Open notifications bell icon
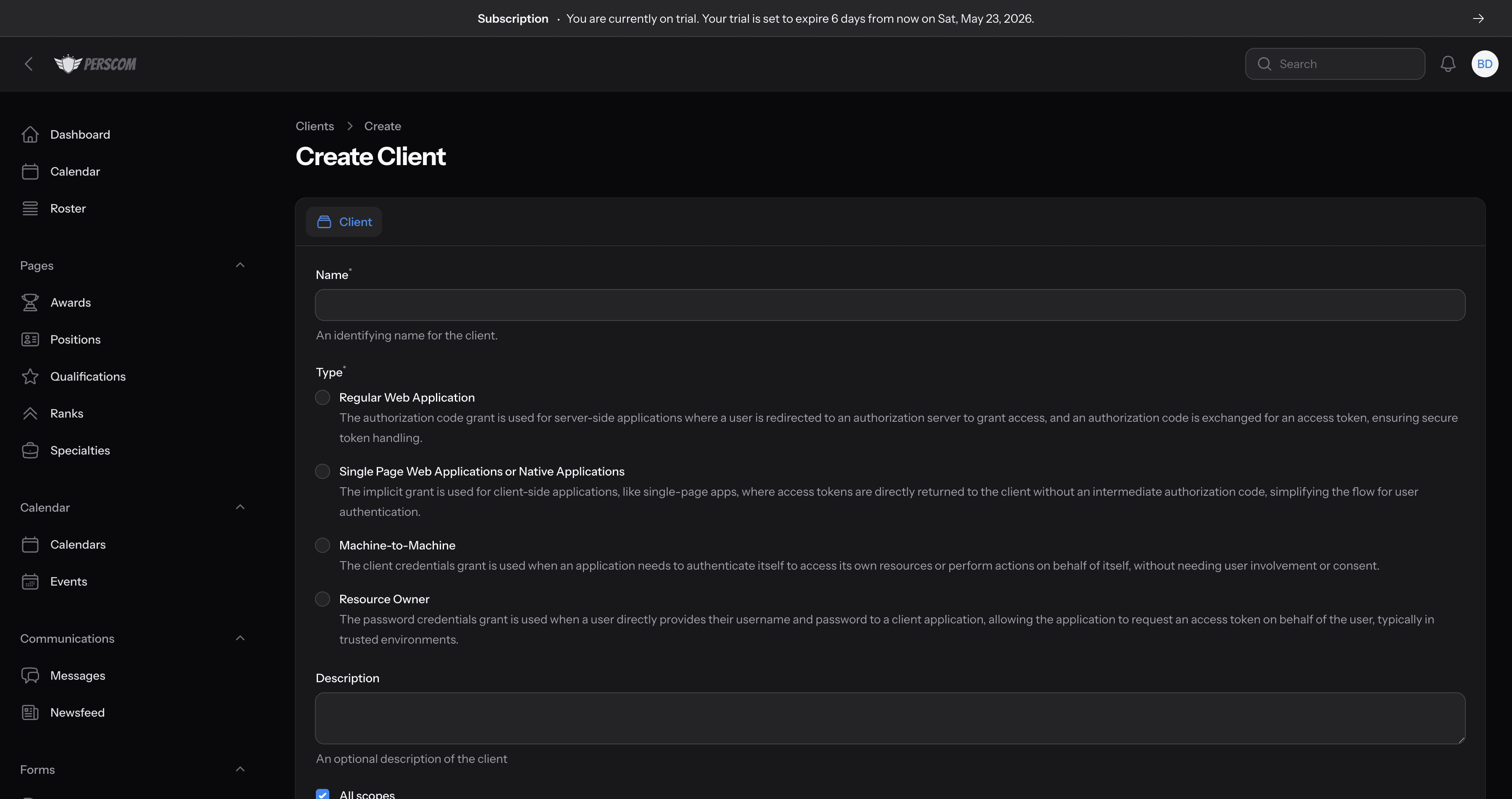1512x799 pixels. coord(1448,64)
